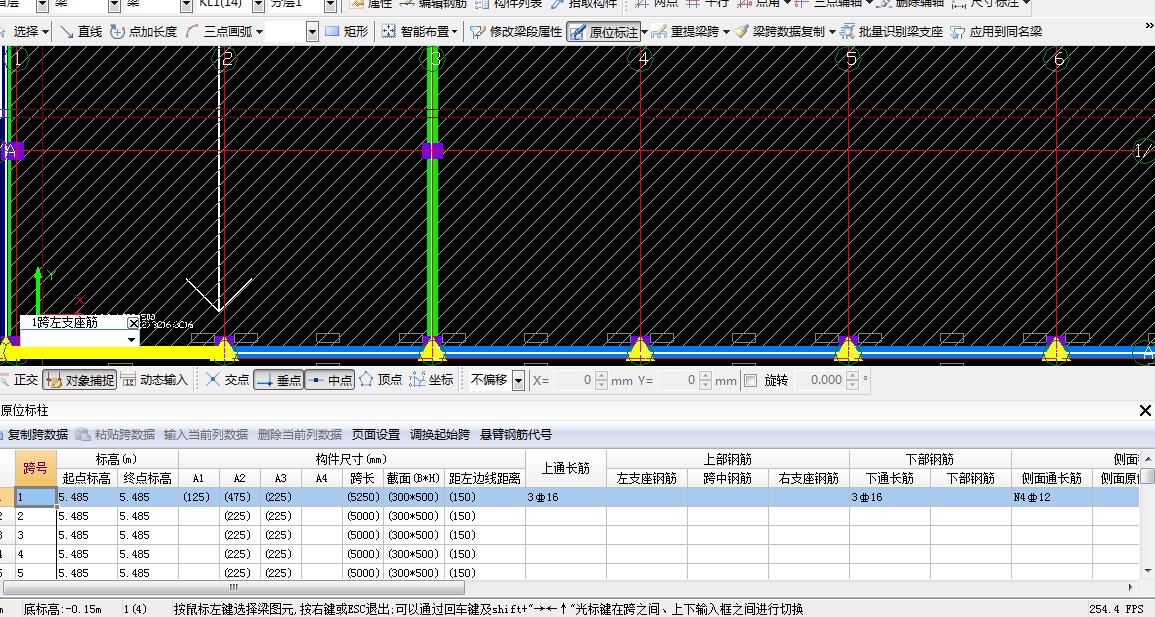
Task: Click 梁跨数据复制 beam span data copy
Action: [781, 32]
